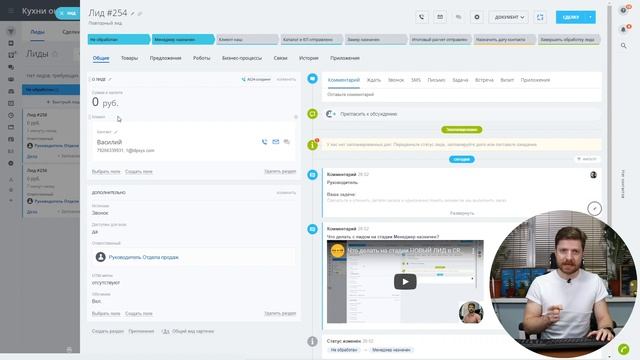Open chat with contact Василий
This screenshot has width=640, height=360.
pos(287,142)
